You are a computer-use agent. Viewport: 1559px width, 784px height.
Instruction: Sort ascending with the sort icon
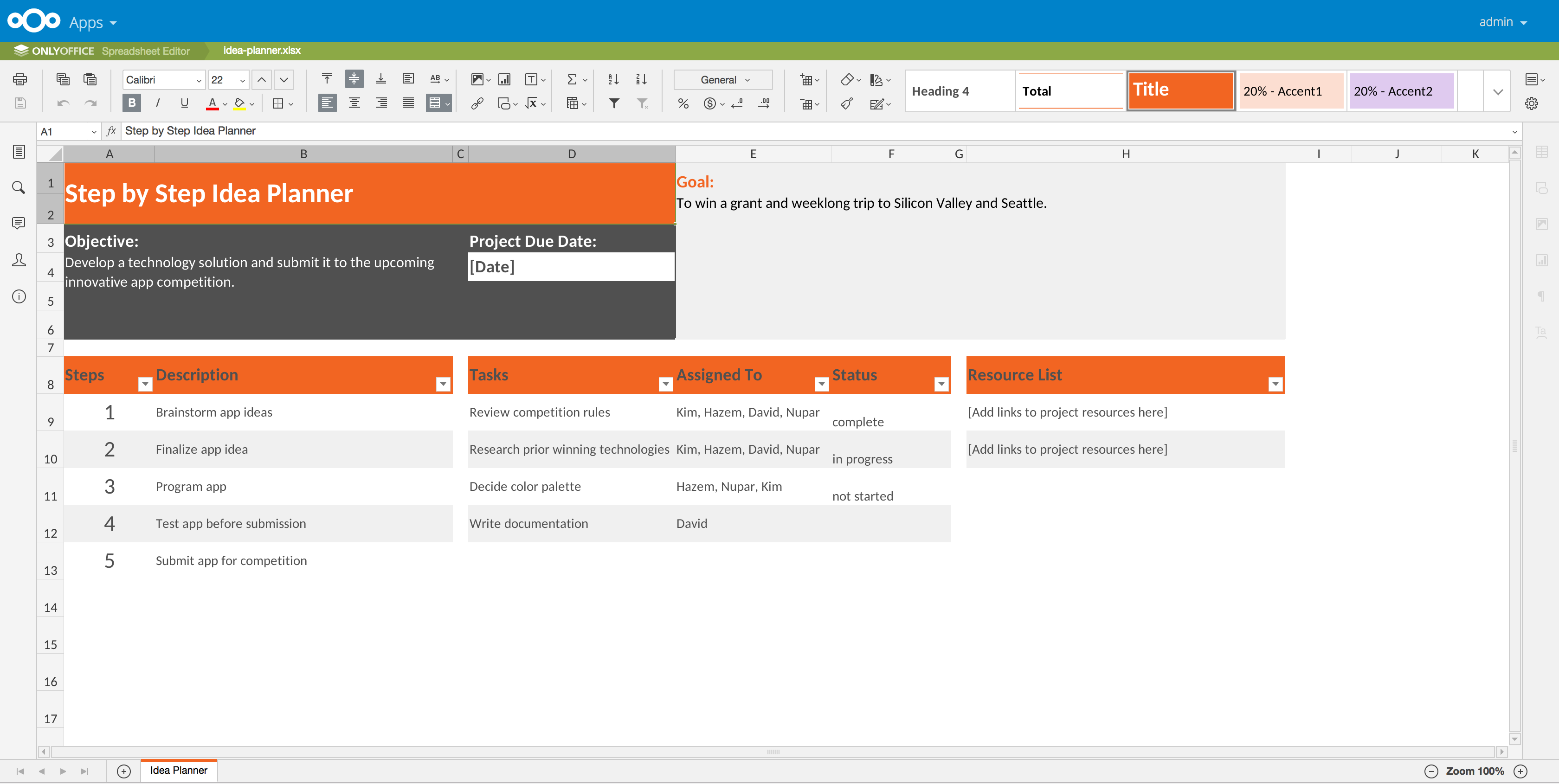(x=614, y=79)
